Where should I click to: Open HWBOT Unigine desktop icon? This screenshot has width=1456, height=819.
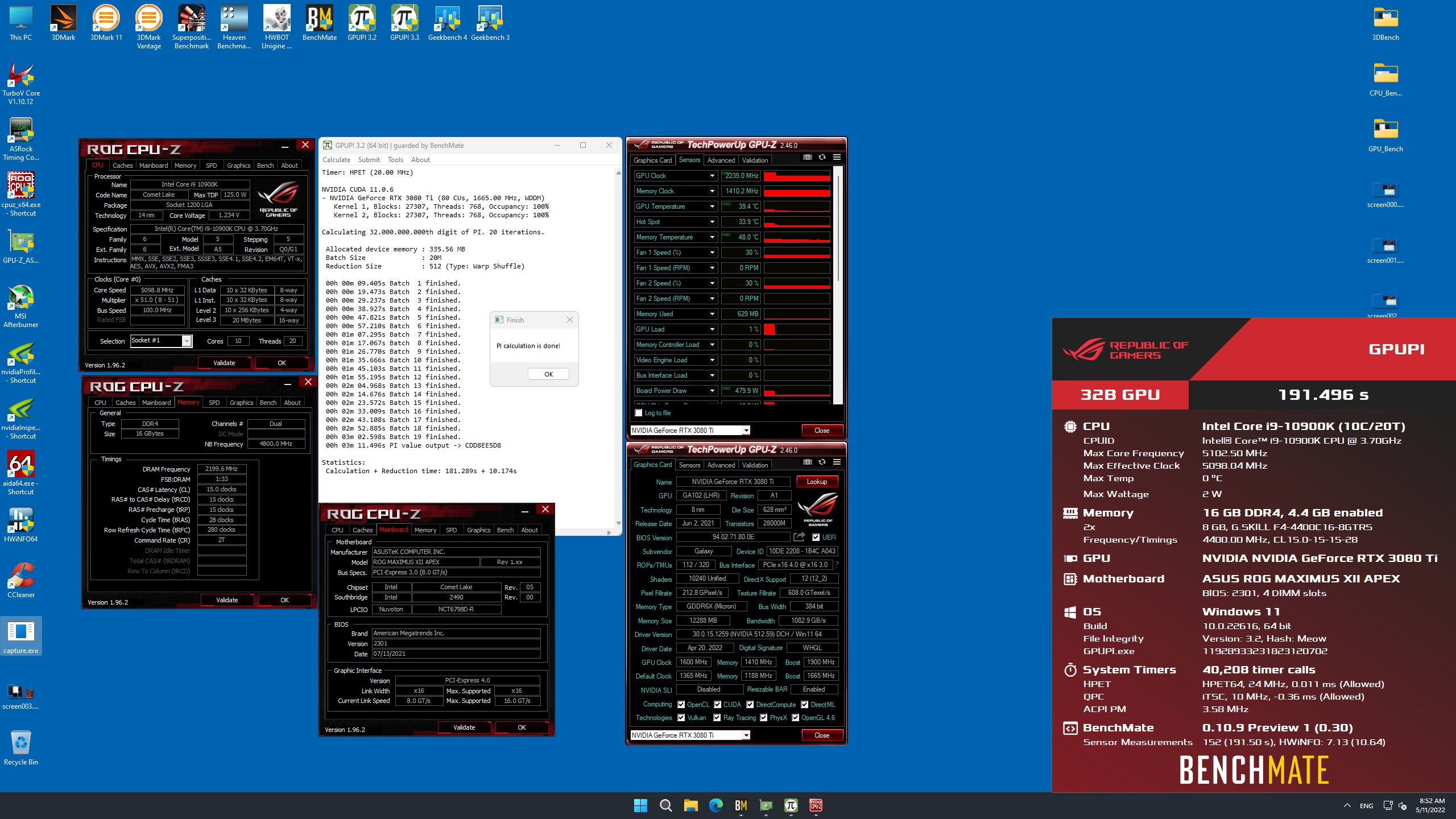click(x=276, y=27)
